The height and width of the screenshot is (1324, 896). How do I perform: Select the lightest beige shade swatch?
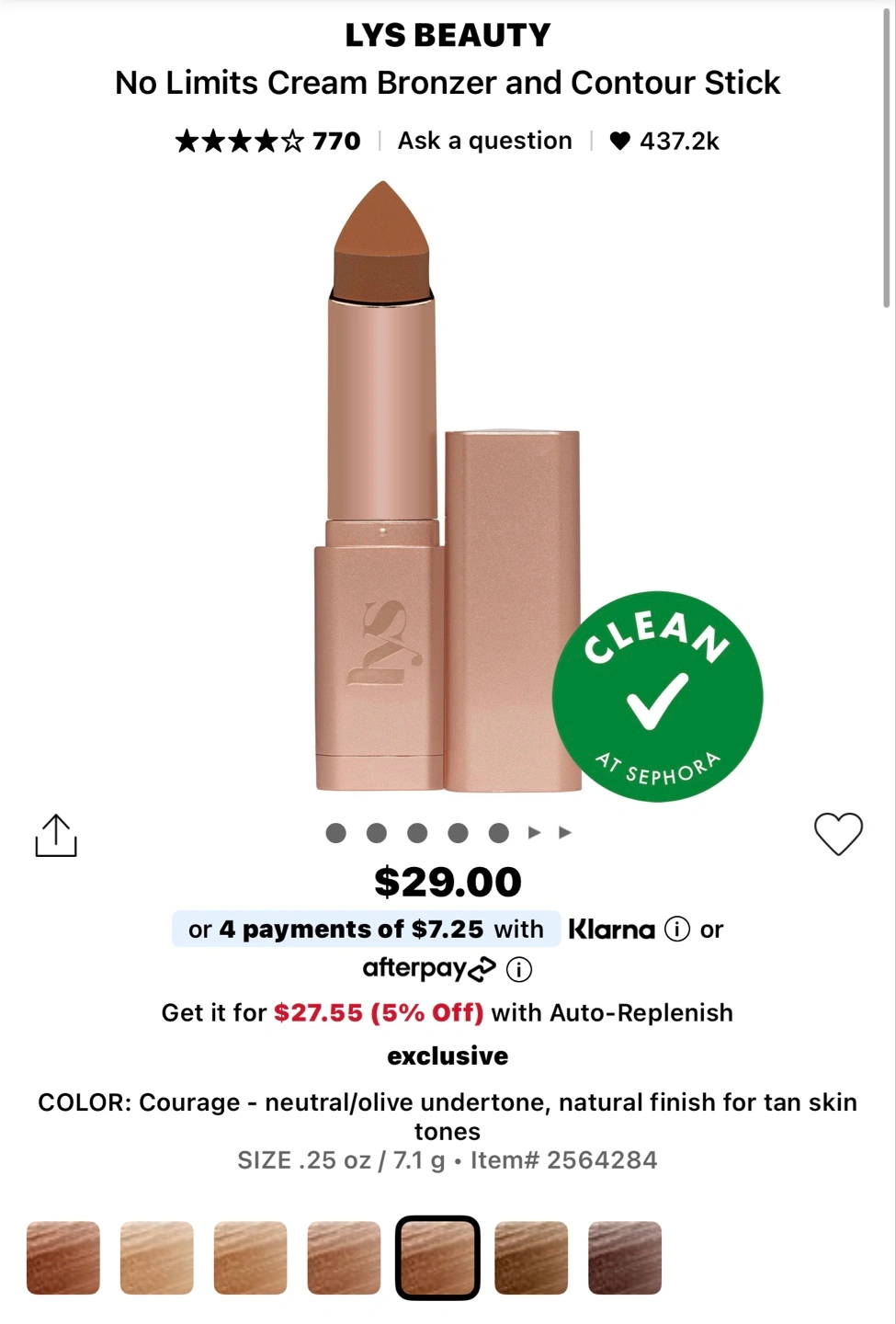click(x=157, y=1258)
